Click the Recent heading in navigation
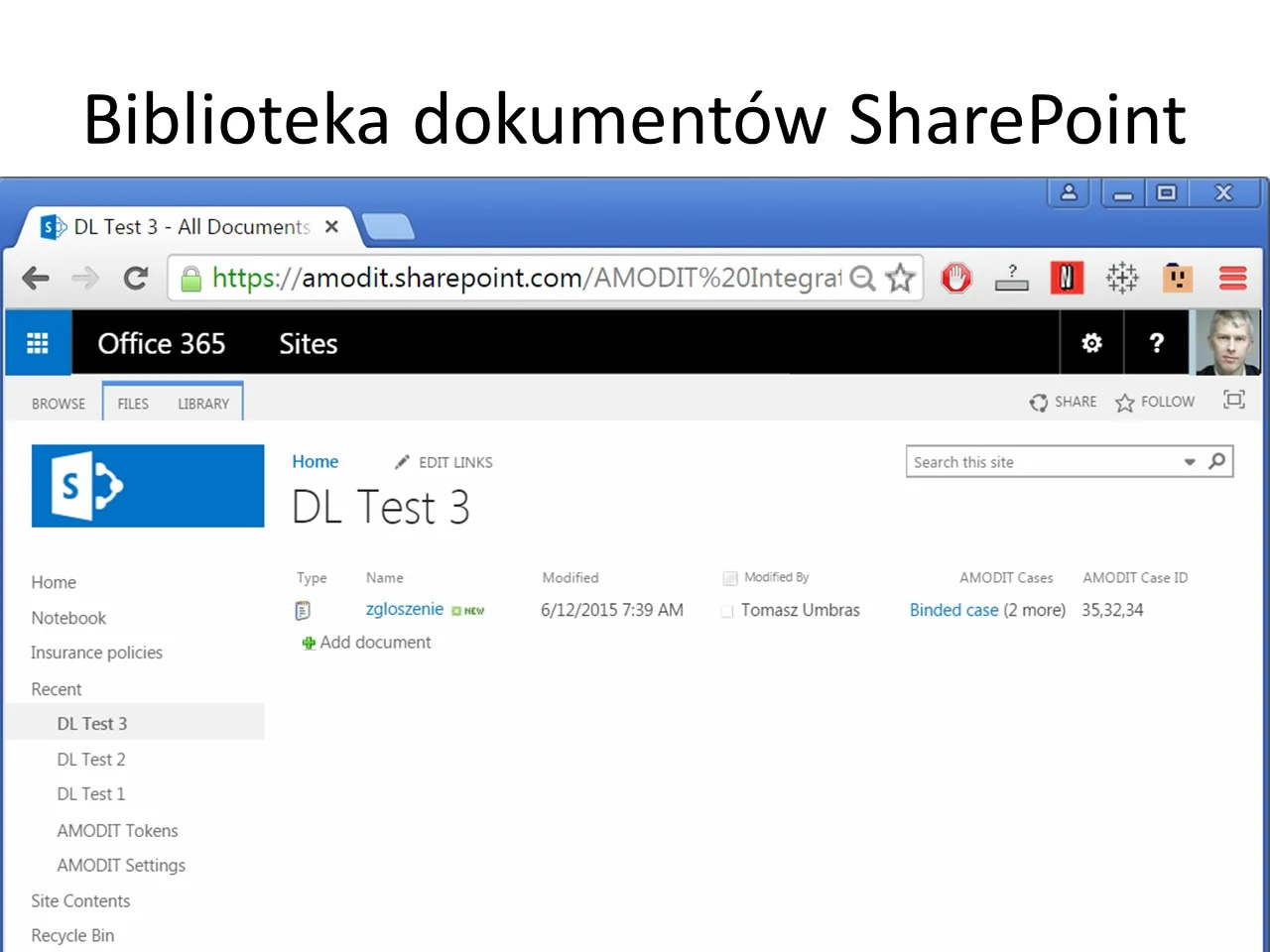1270x952 pixels. pos(57,689)
